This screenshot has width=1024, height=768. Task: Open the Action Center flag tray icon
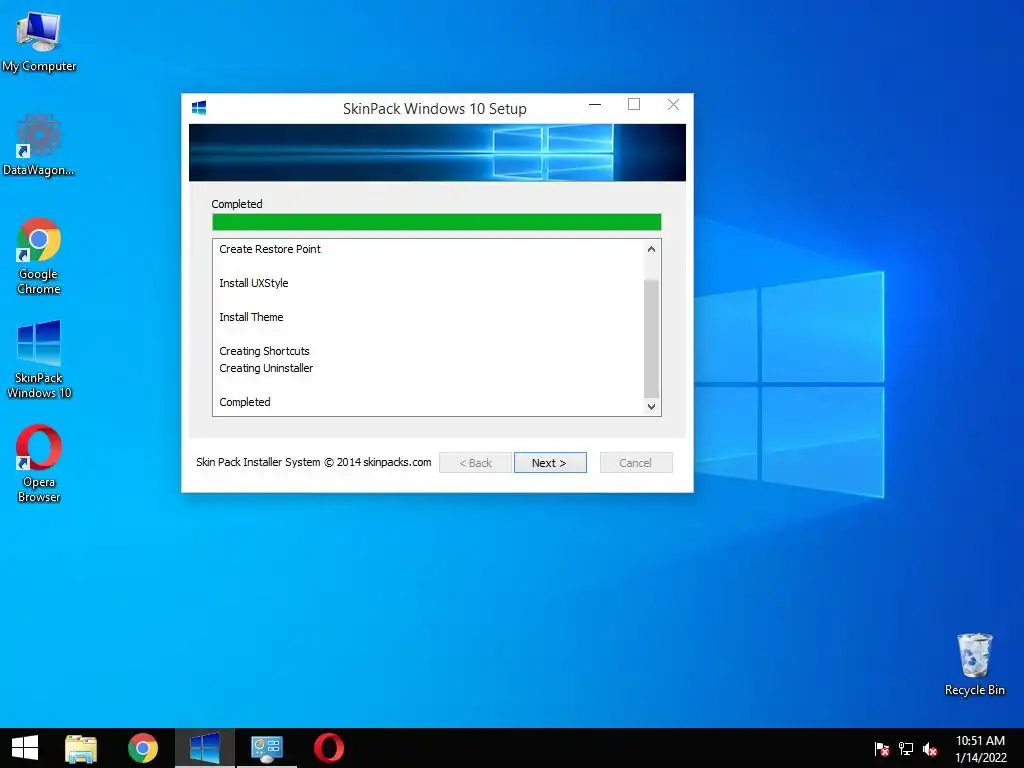[x=882, y=749]
